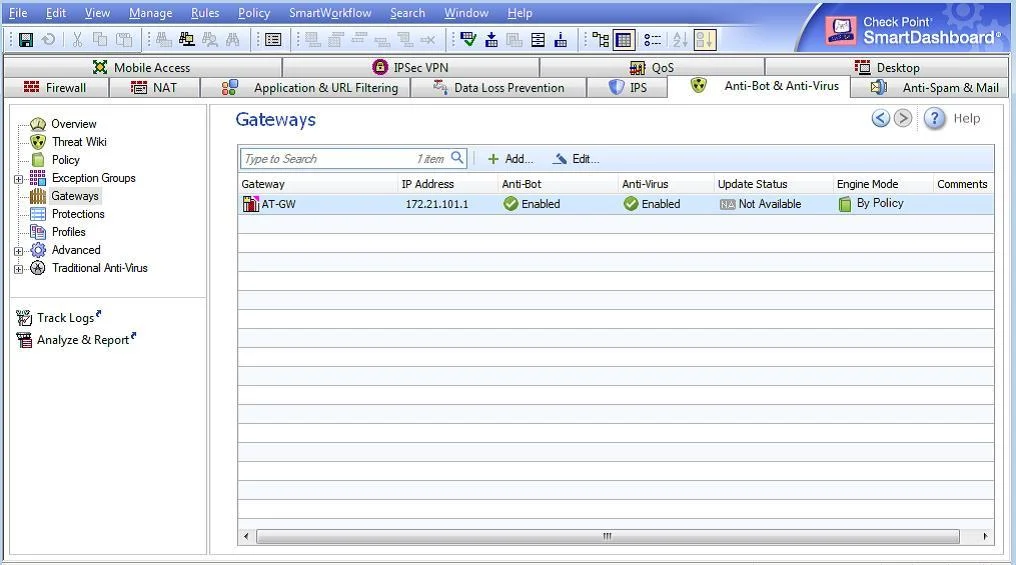
Task: Click the scrollbar left arrow
Action: (246, 536)
